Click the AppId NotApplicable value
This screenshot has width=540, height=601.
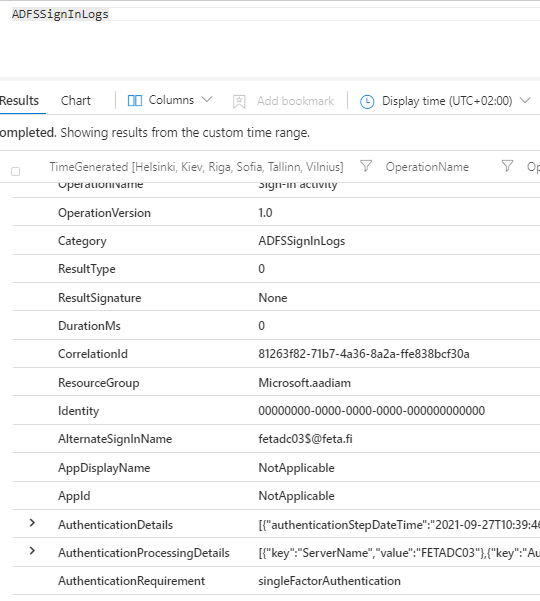click(297, 496)
